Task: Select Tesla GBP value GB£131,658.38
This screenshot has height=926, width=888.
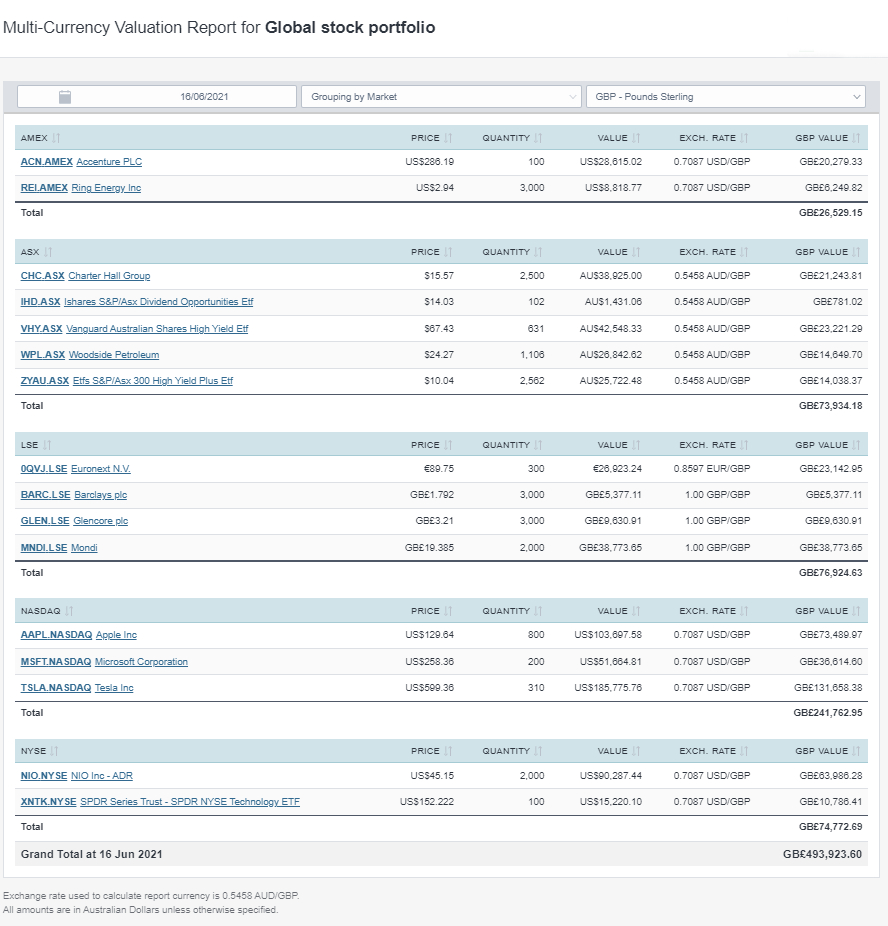Action: click(x=828, y=688)
